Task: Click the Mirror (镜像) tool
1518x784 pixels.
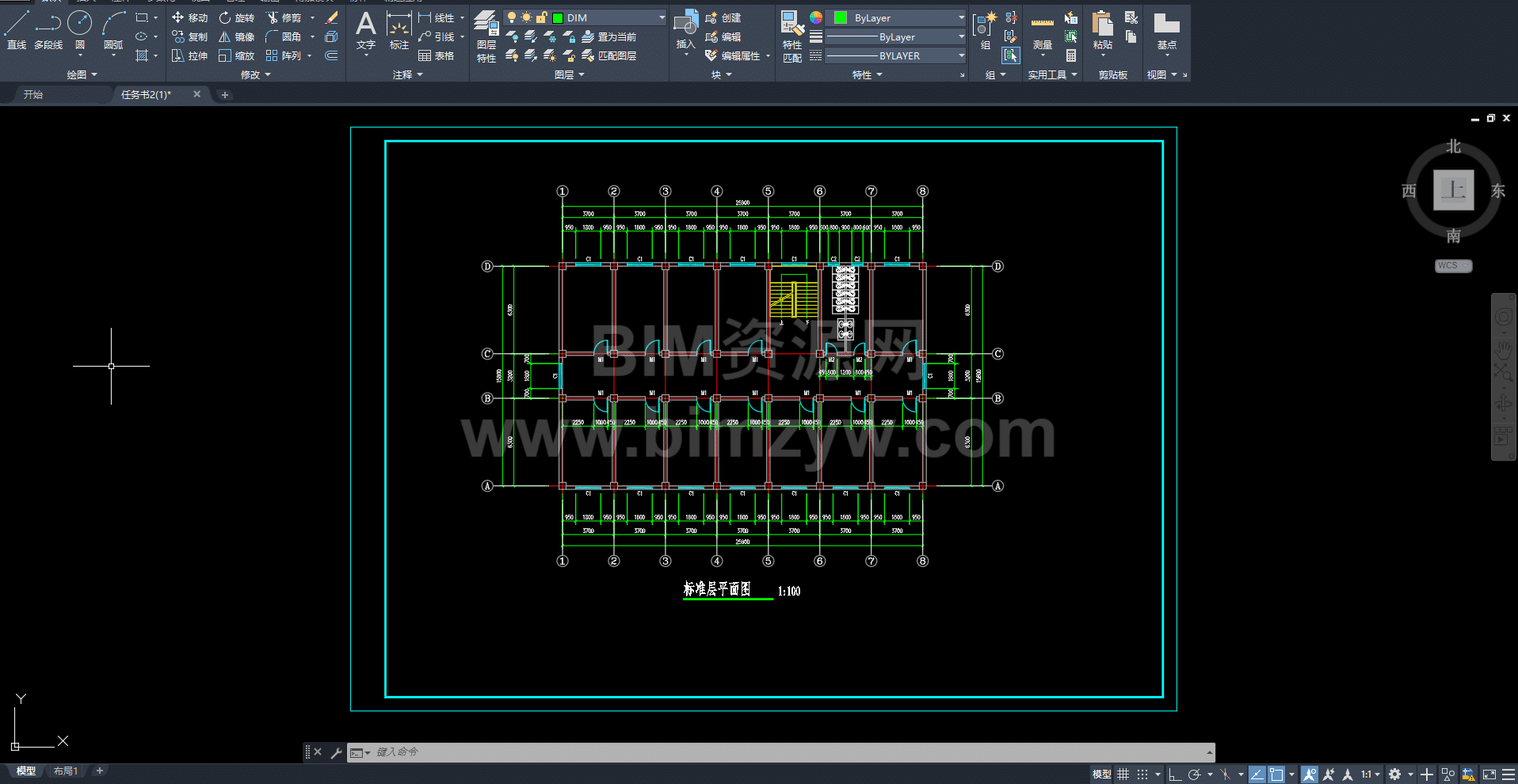Action: 237,36
